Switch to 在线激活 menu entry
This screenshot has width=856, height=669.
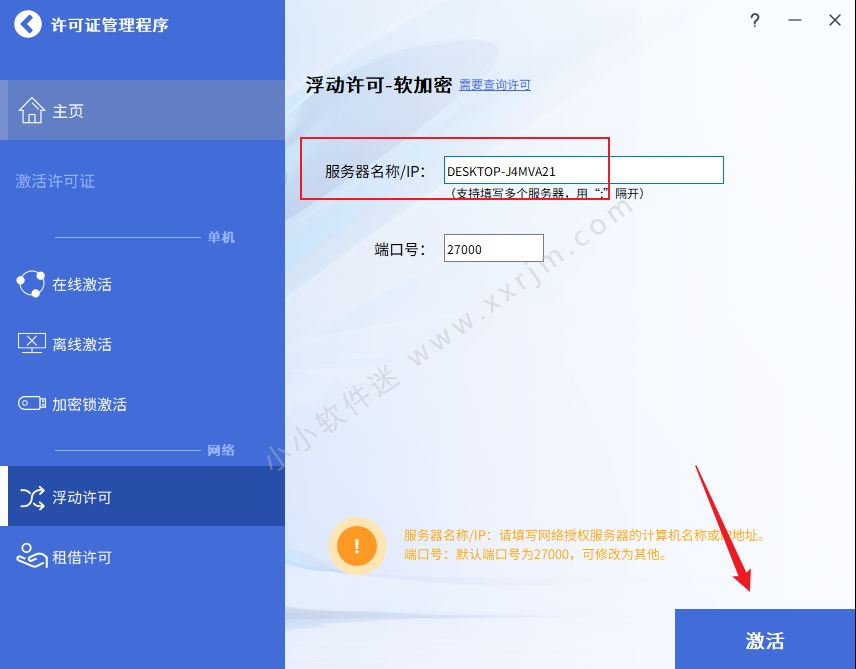point(142,284)
